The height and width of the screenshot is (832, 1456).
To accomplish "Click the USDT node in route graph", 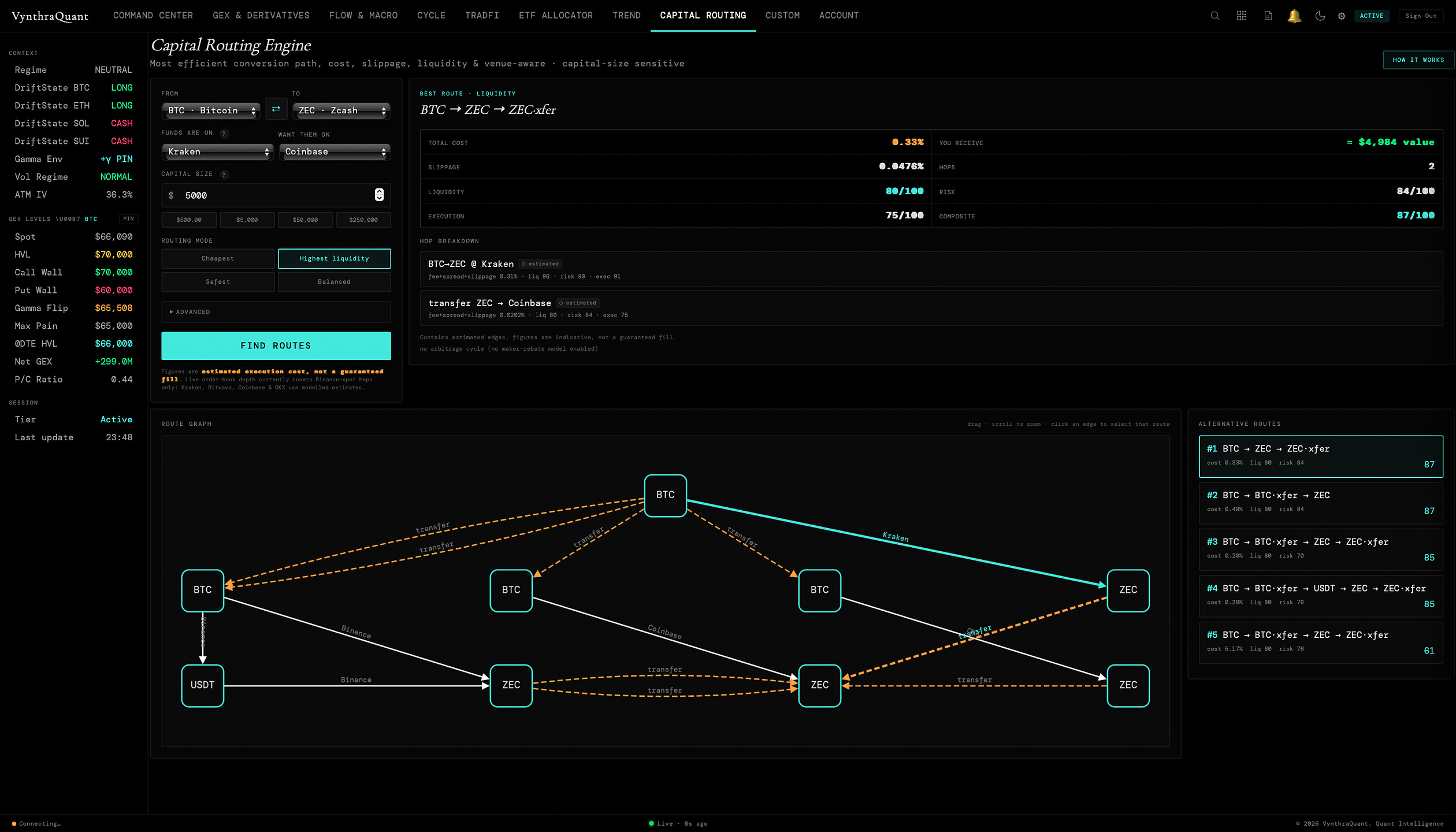I will 202,685.
